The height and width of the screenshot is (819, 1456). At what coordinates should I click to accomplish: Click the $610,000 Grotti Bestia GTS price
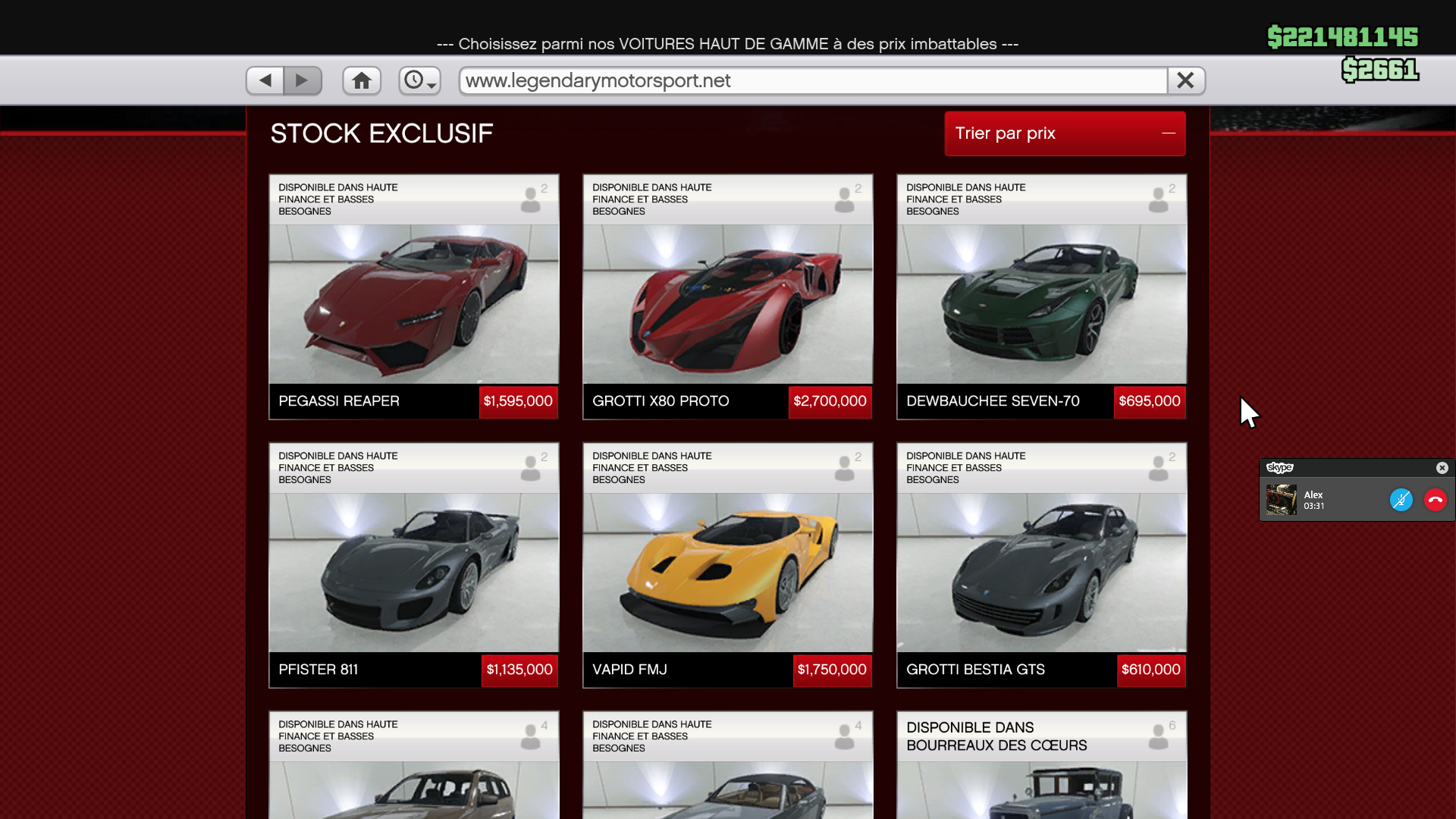click(x=1150, y=670)
